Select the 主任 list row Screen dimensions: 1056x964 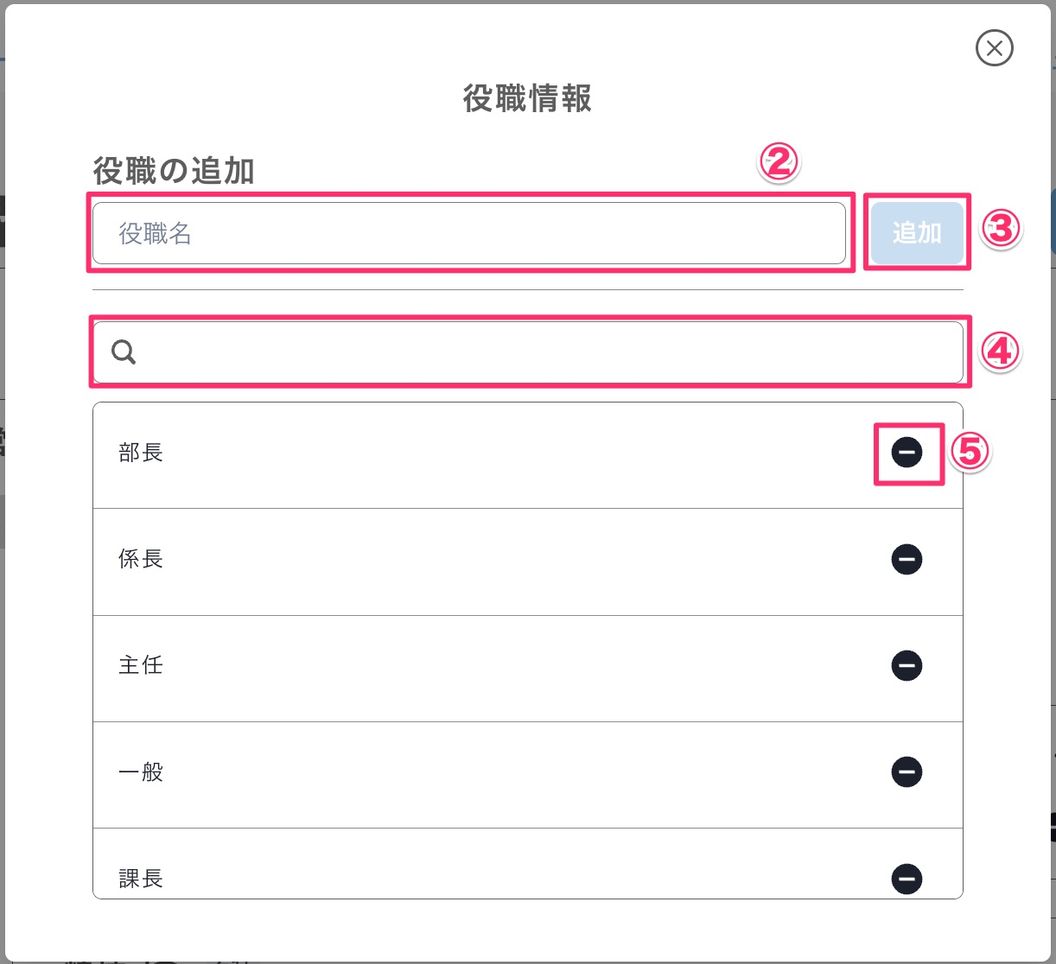[x=528, y=668]
